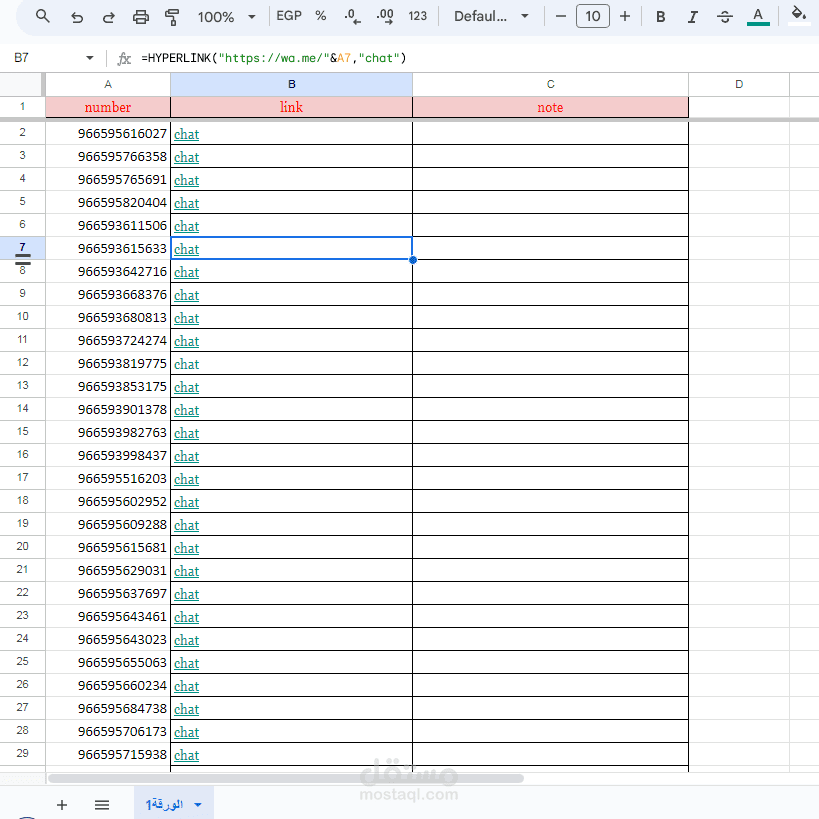Viewport: 819px width, 819px height.
Task: Select cell with number 966595706173
Action: (x=108, y=731)
